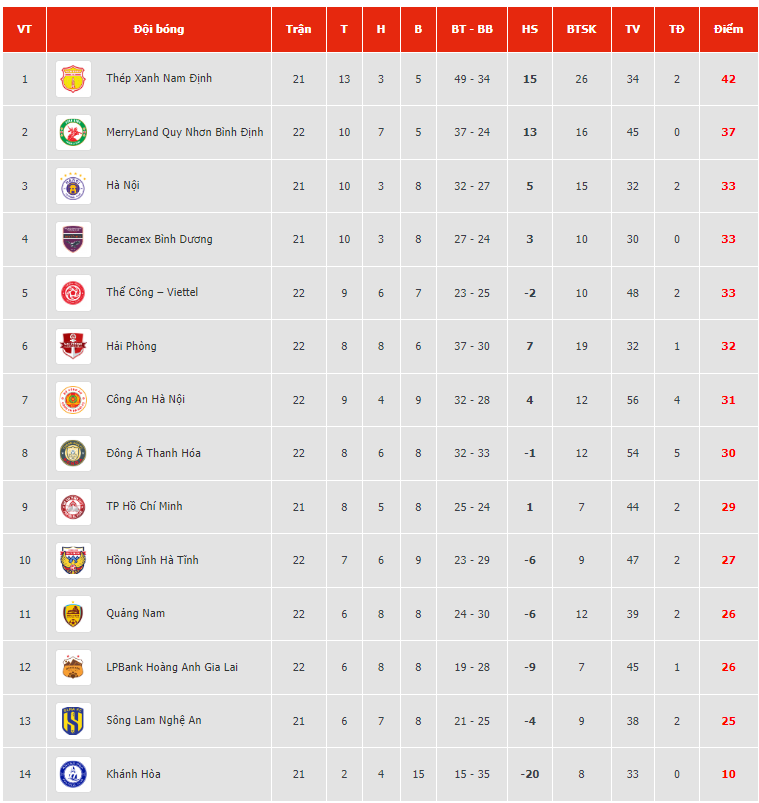Click the Khánh Hòa club logo
759x803 pixels.
(x=73, y=774)
